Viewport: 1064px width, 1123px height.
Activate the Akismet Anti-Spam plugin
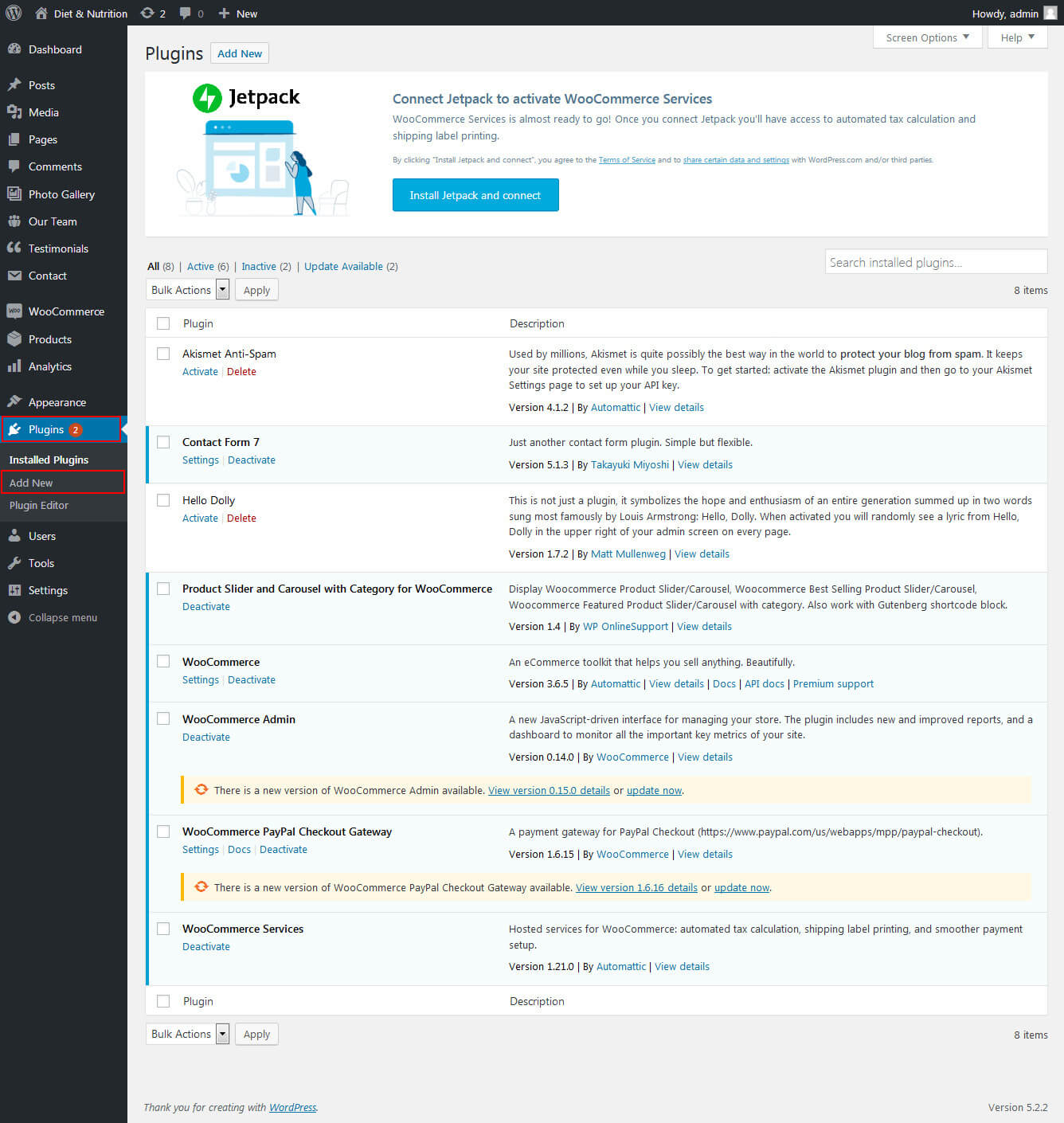click(x=200, y=371)
